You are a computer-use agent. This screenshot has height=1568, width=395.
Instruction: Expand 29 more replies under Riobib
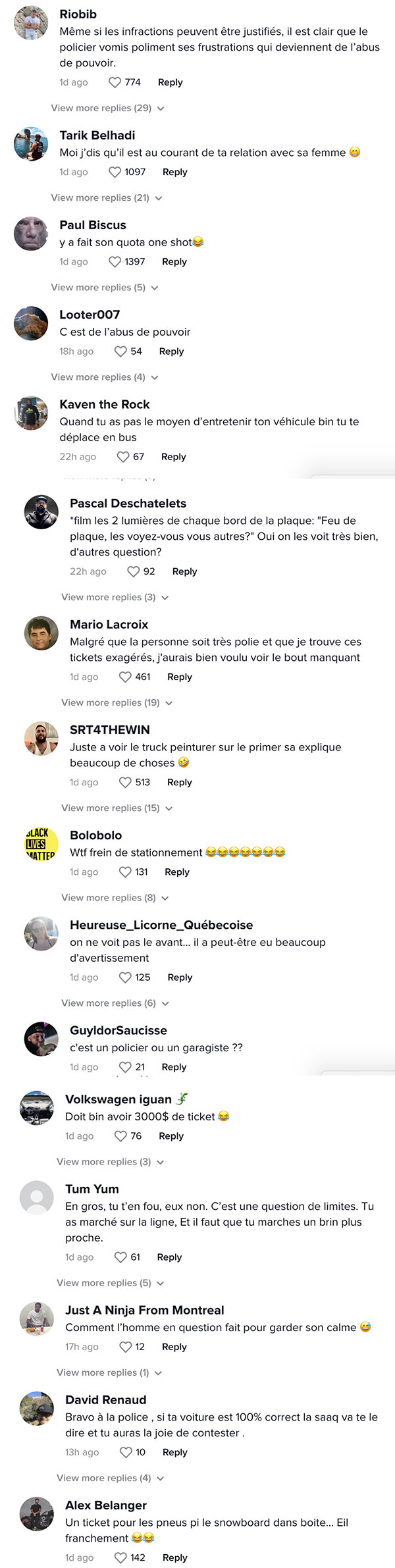108,108
